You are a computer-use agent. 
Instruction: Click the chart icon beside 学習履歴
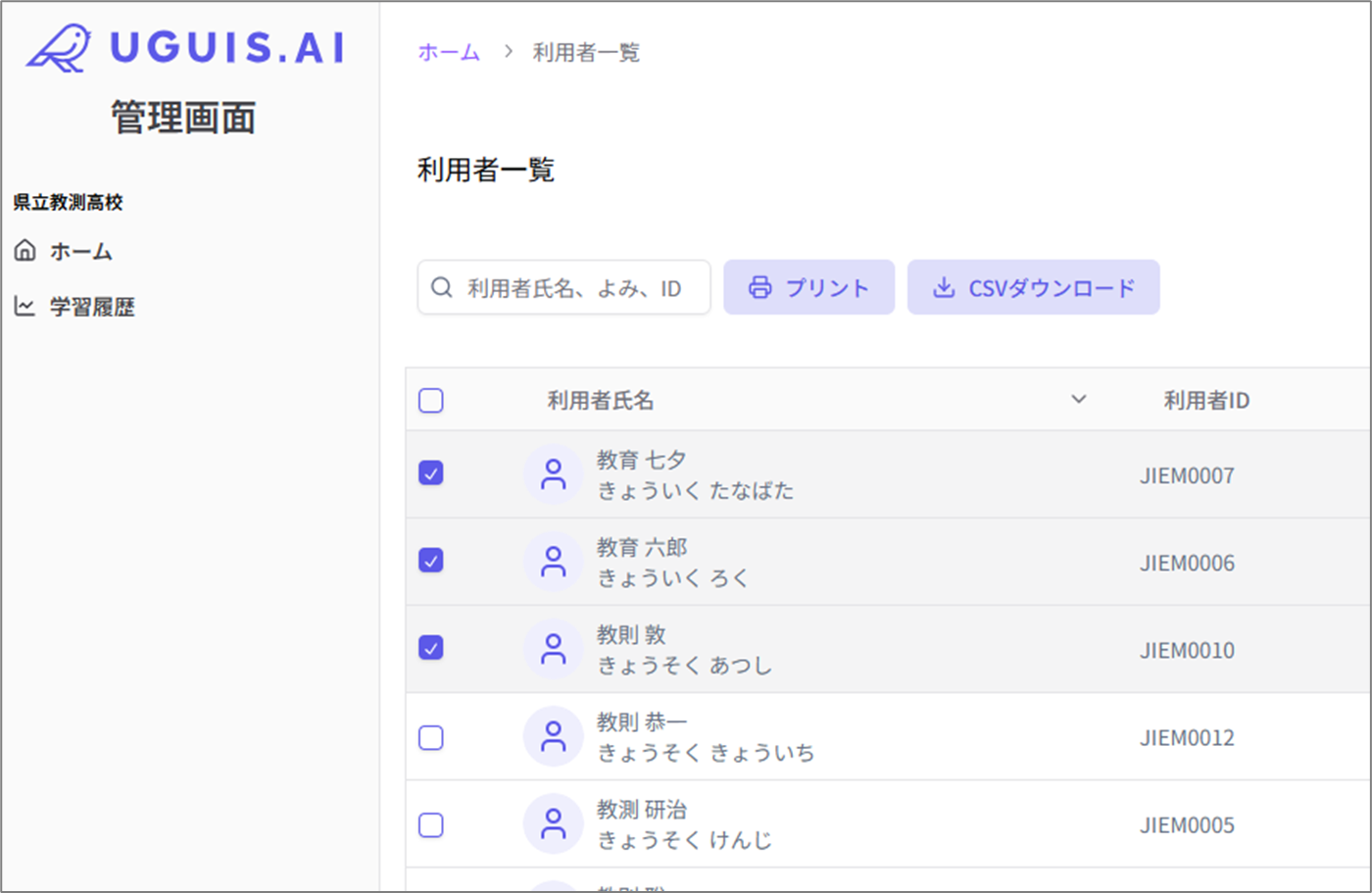point(25,307)
